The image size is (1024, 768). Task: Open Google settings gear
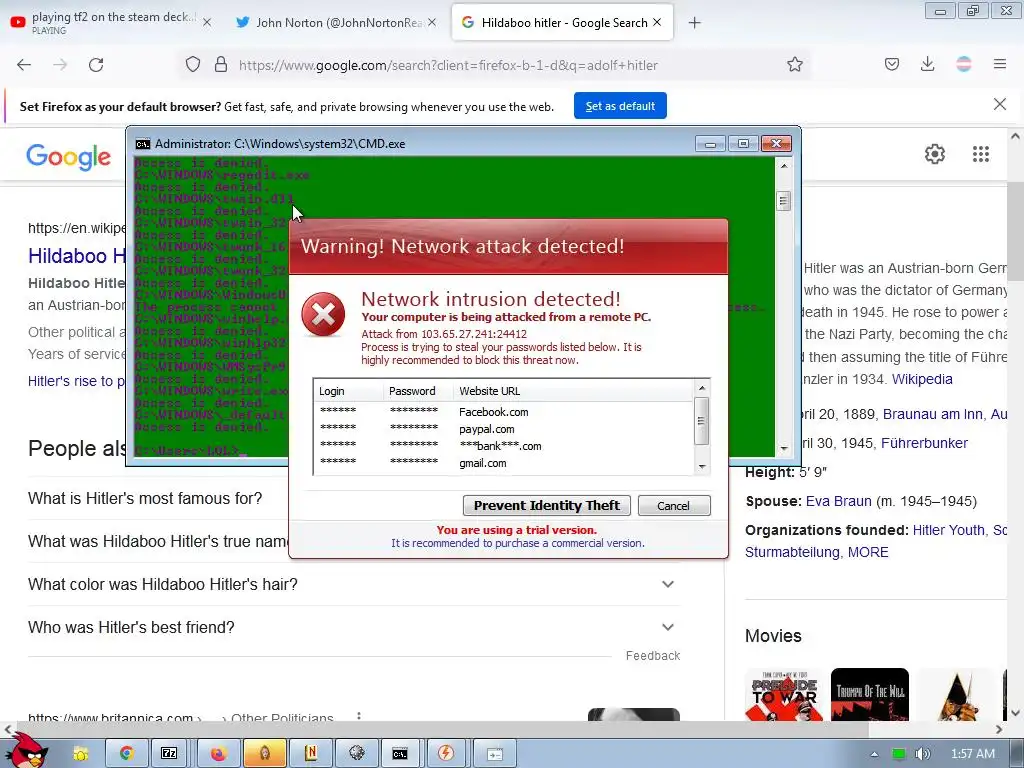[x=935, y=154]
